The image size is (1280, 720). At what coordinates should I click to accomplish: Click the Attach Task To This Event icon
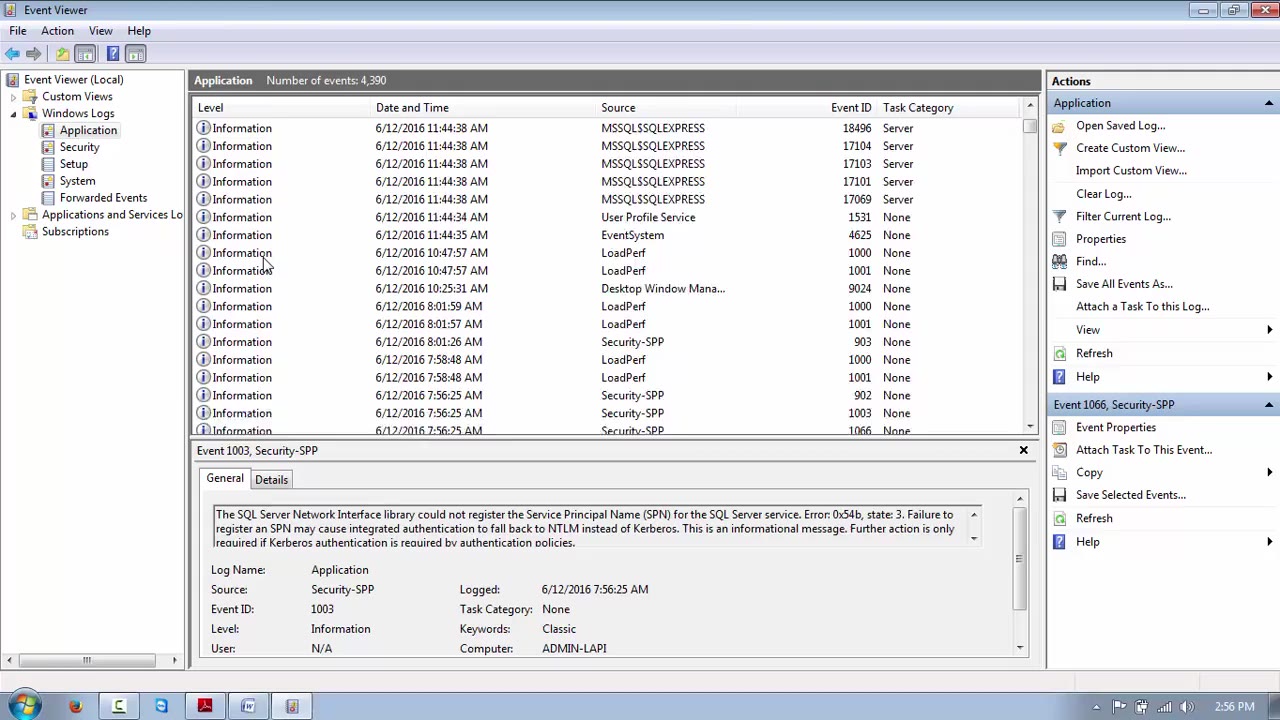[x=1059, y=450]
